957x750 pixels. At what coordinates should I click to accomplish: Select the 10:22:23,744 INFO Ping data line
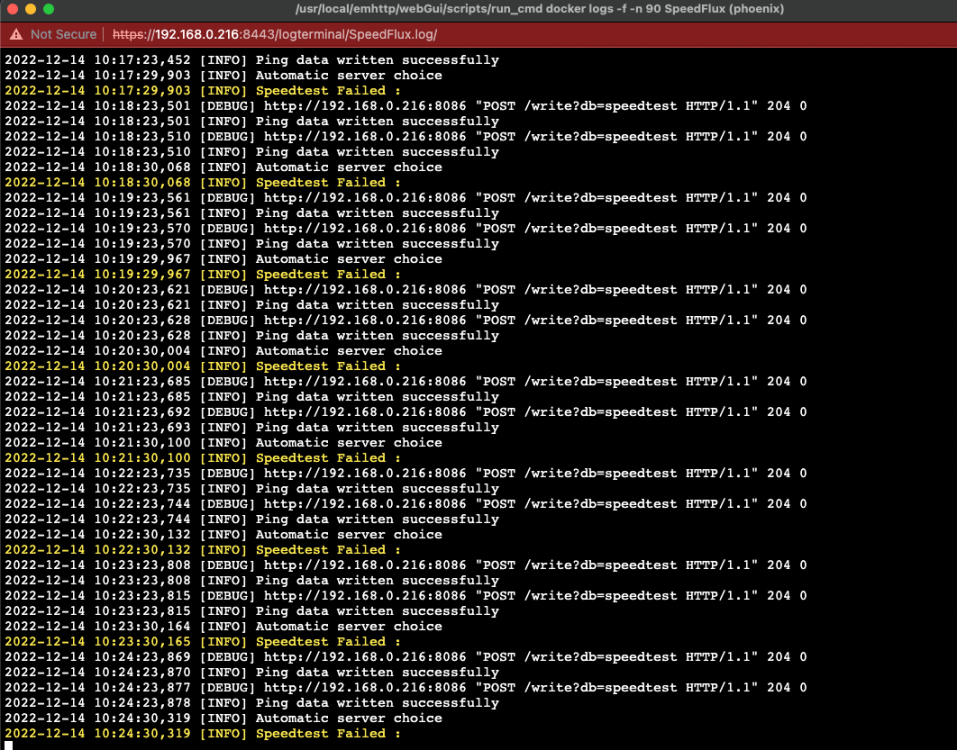pyautogui.click(x=252, y=519)
